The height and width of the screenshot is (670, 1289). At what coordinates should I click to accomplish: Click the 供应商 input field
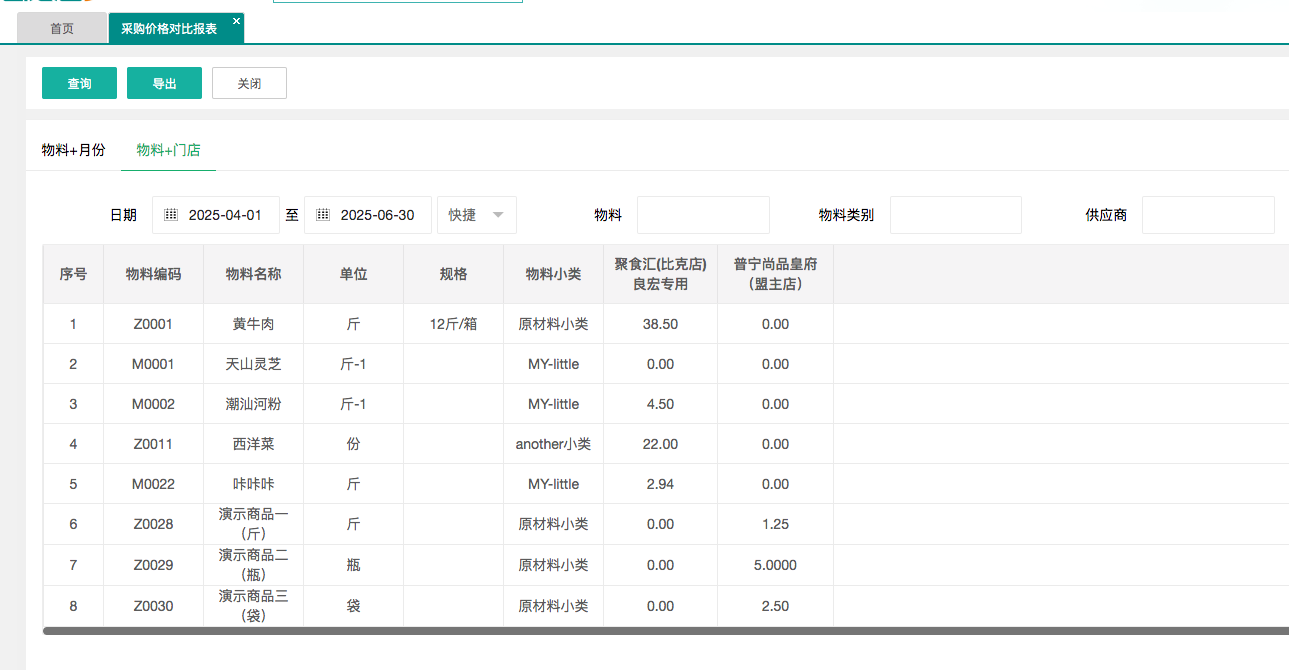[1207, 215]
